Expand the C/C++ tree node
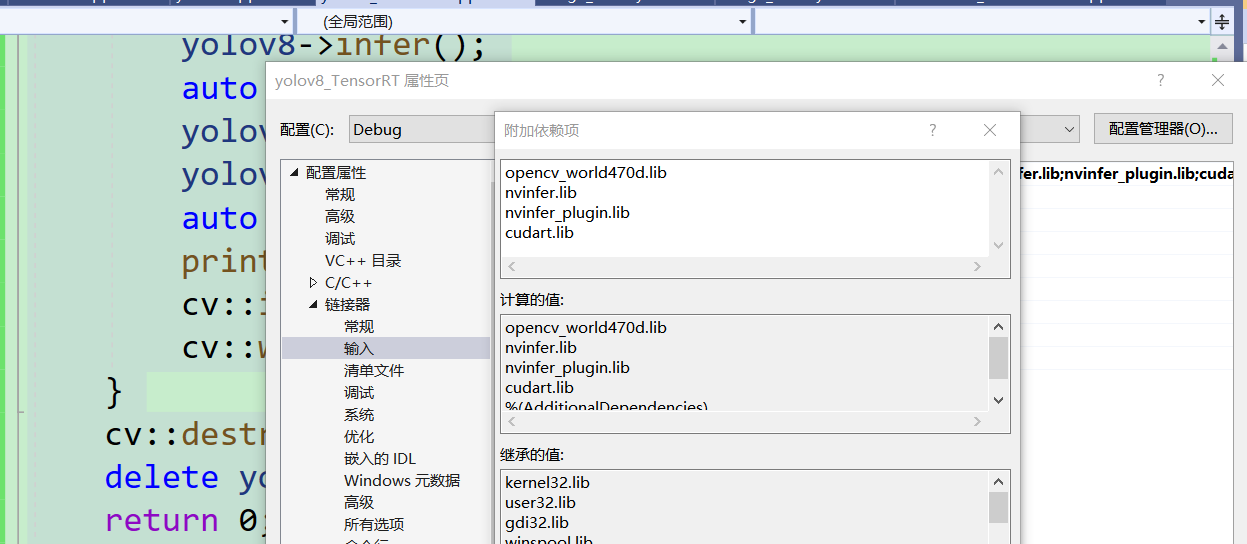Image resolution: width=1247 pixels, height=544 pixels. pyautogui.click(x=314, y=283)
